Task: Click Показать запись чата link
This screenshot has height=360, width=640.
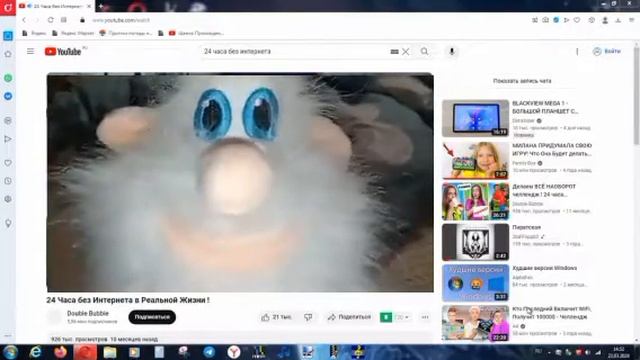Action: coord(522,81)
